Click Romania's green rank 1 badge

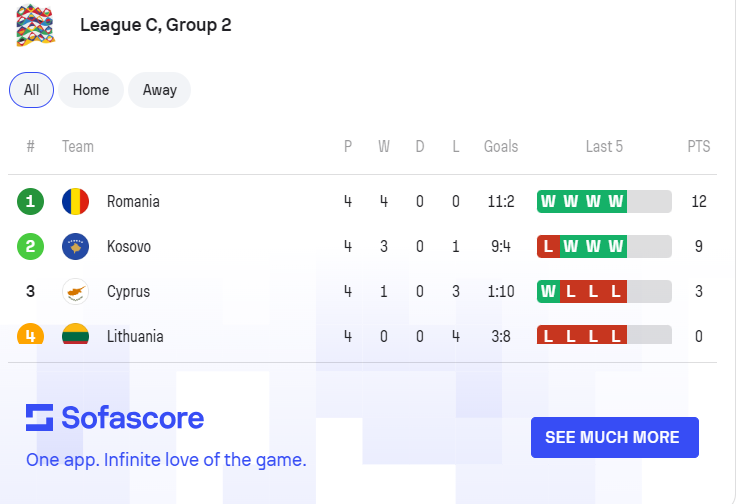tap(31, 201)
